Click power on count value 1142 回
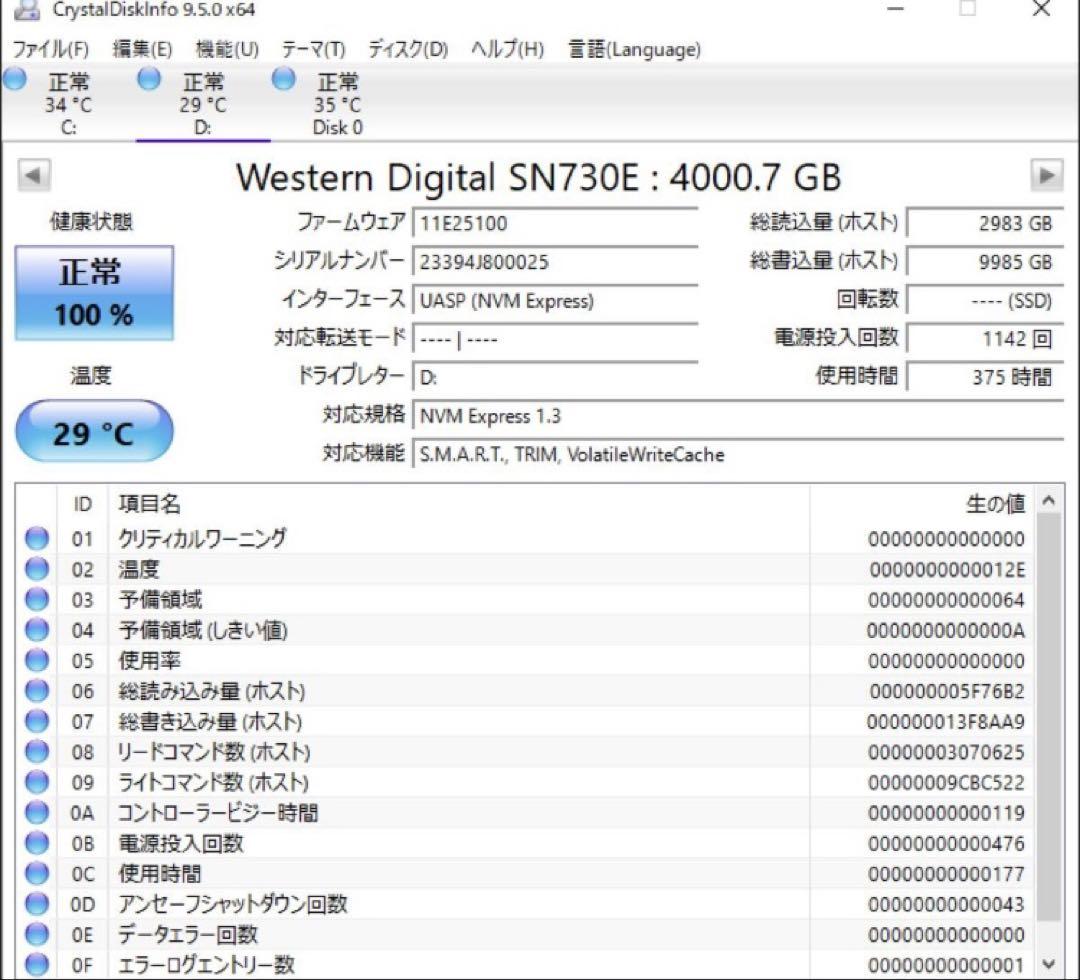This screenshot has width=1080, height=980. click(x=985, y=339)
